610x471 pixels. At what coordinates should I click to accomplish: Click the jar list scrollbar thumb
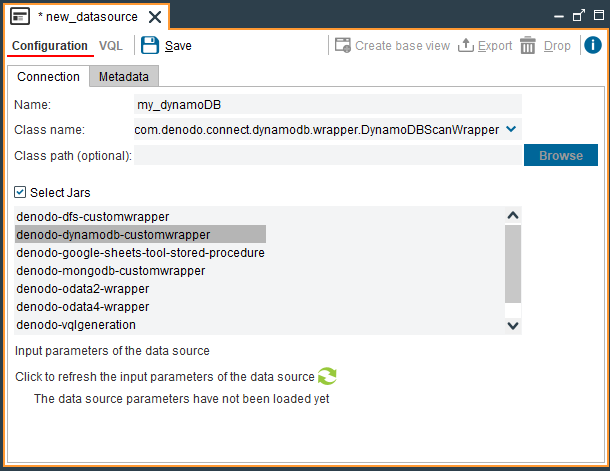513,264
